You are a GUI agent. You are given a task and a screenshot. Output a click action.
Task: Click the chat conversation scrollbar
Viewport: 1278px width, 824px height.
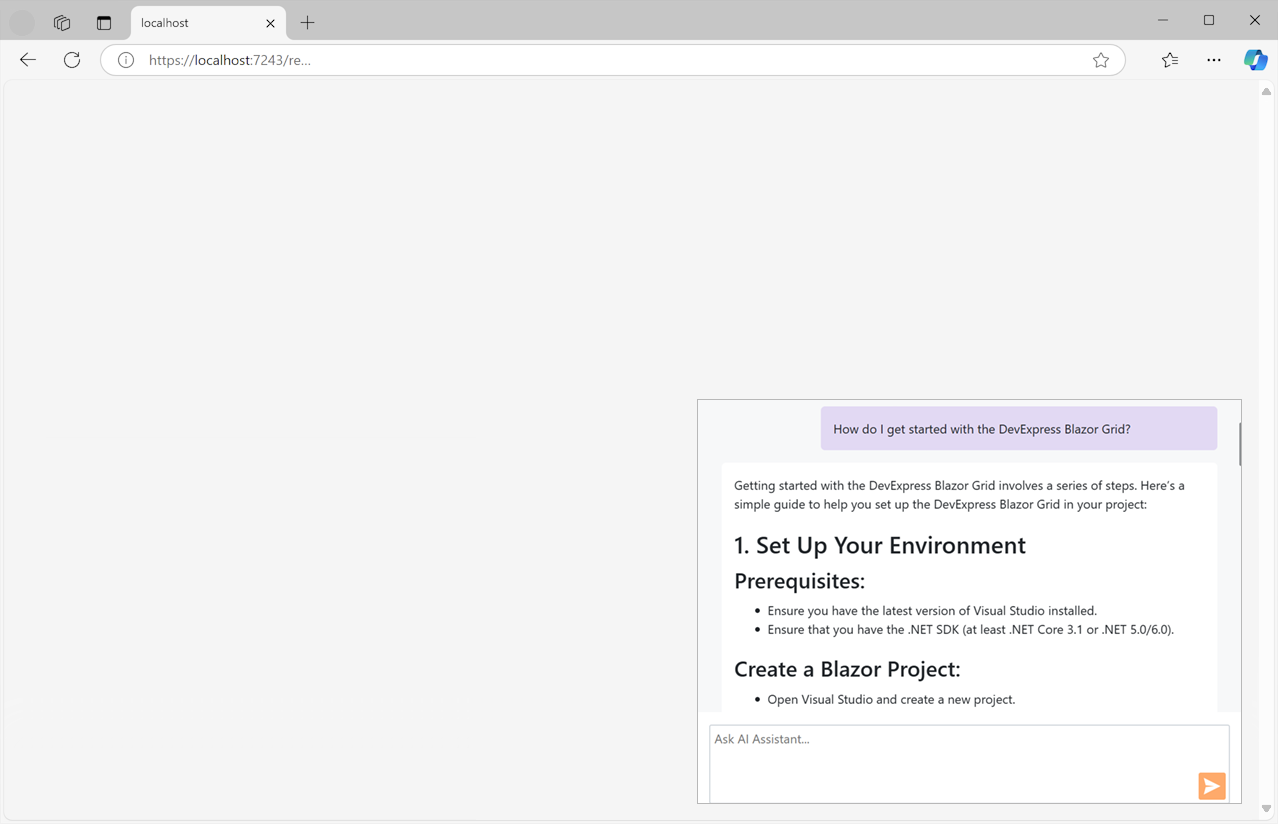click(1240, 444)
